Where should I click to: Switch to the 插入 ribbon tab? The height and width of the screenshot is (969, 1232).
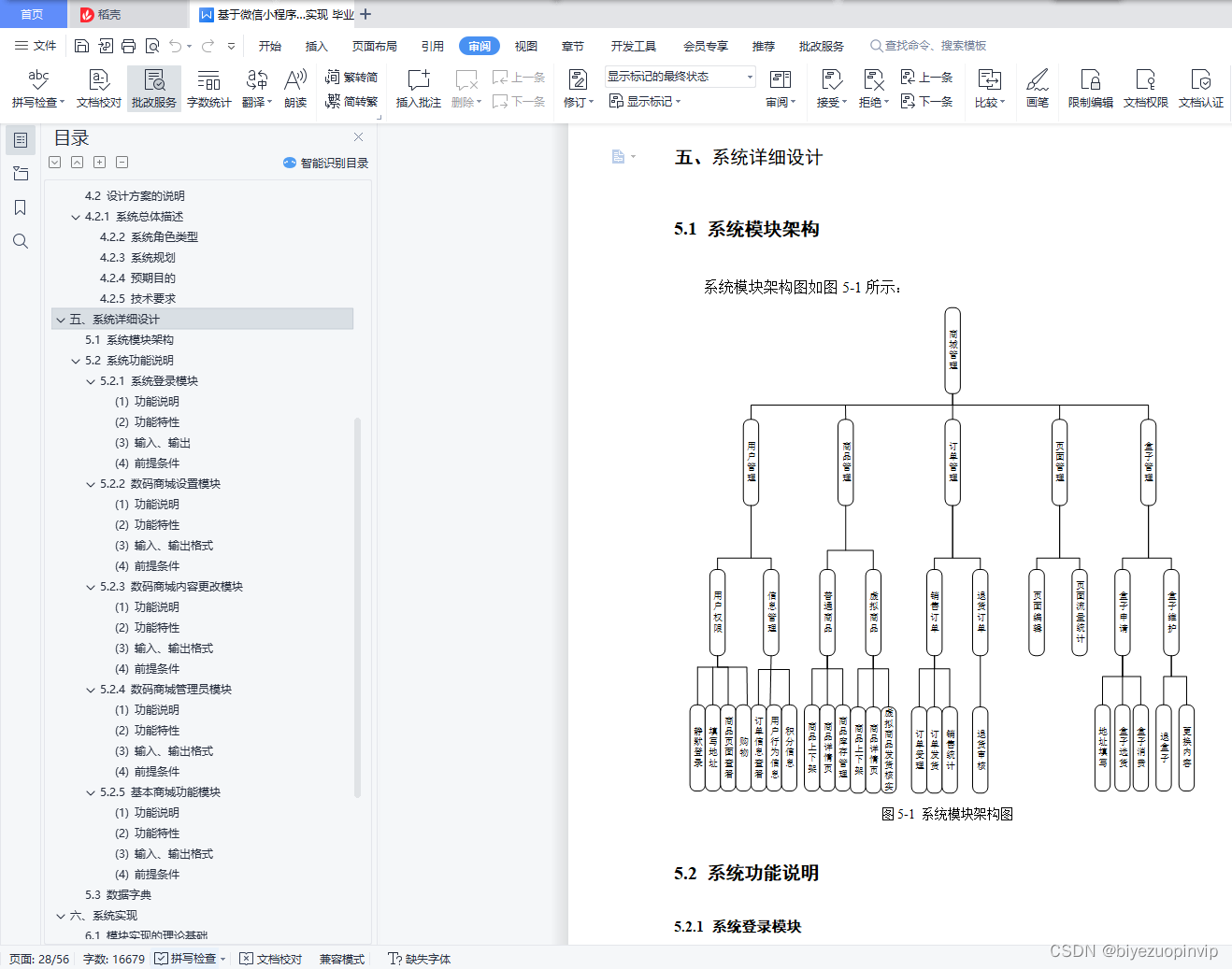point(317,46)
